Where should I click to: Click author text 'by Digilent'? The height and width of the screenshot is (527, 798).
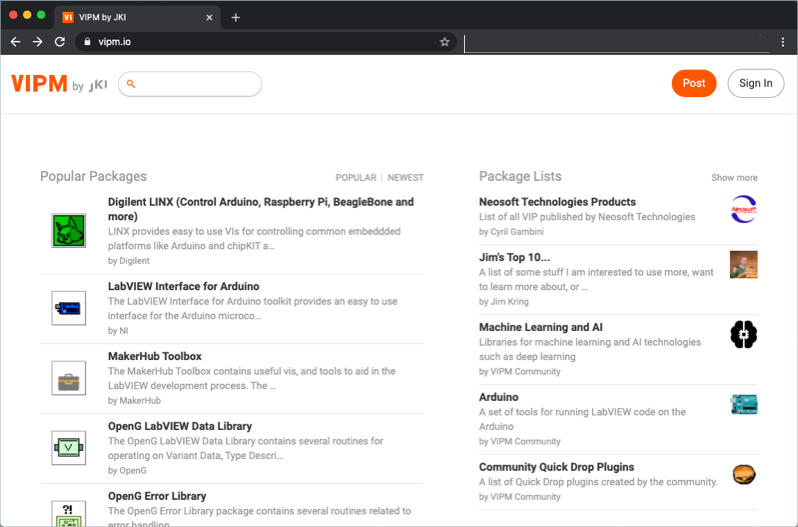129,261
